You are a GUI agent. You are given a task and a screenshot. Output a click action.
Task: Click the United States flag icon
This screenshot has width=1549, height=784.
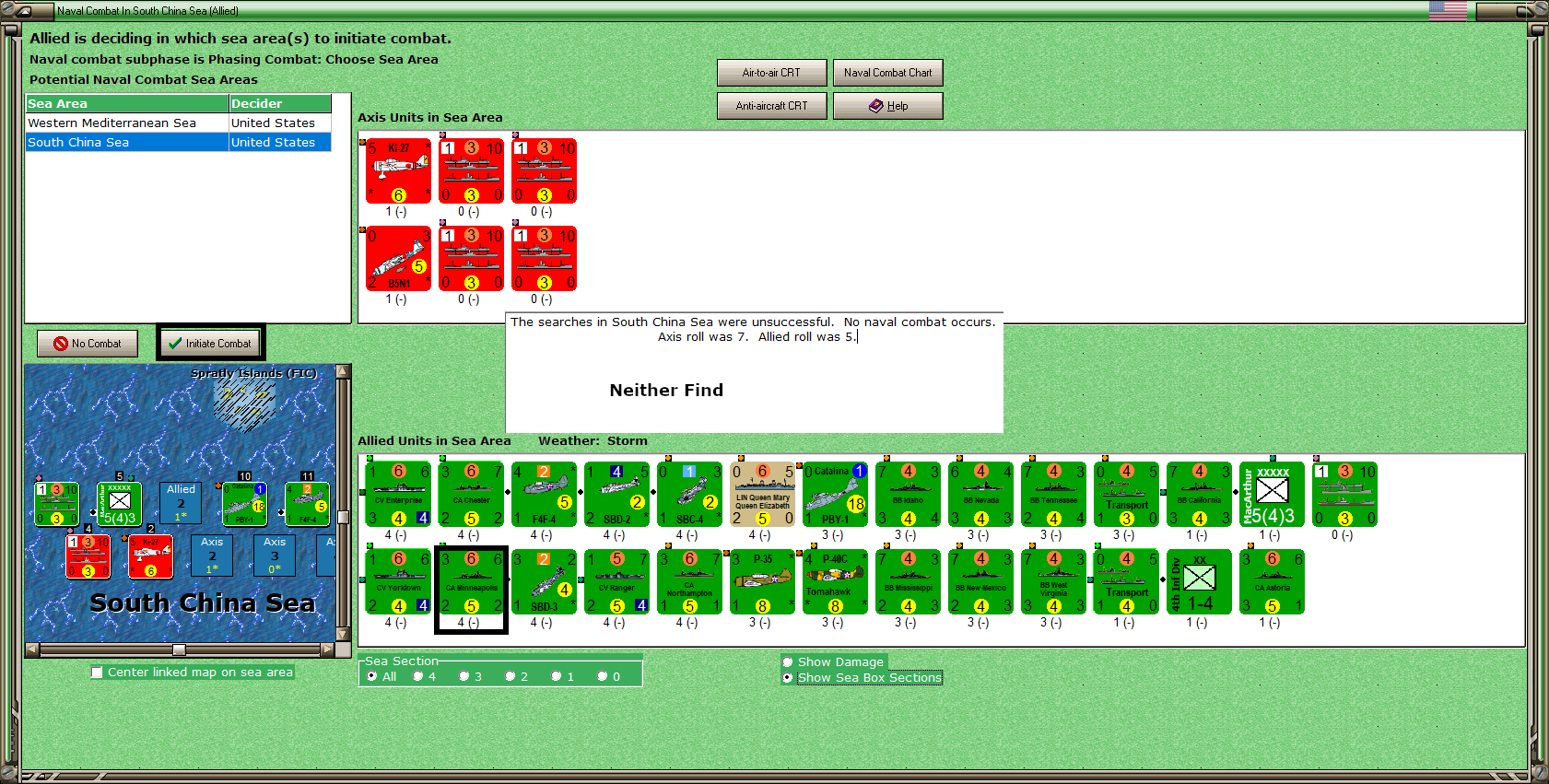(1448, 11)
